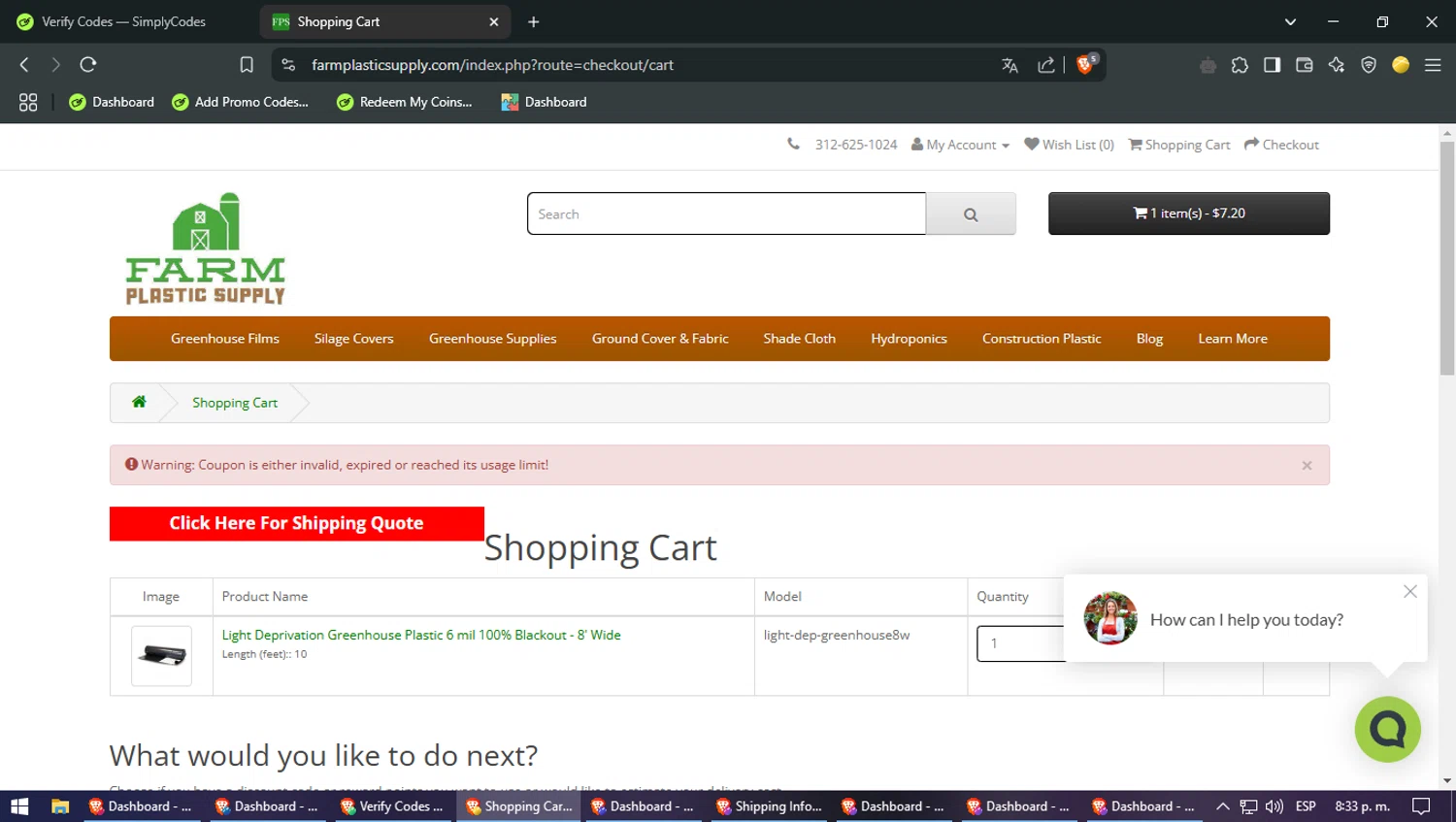Open the green chat bubble widget

point(1387,729)
